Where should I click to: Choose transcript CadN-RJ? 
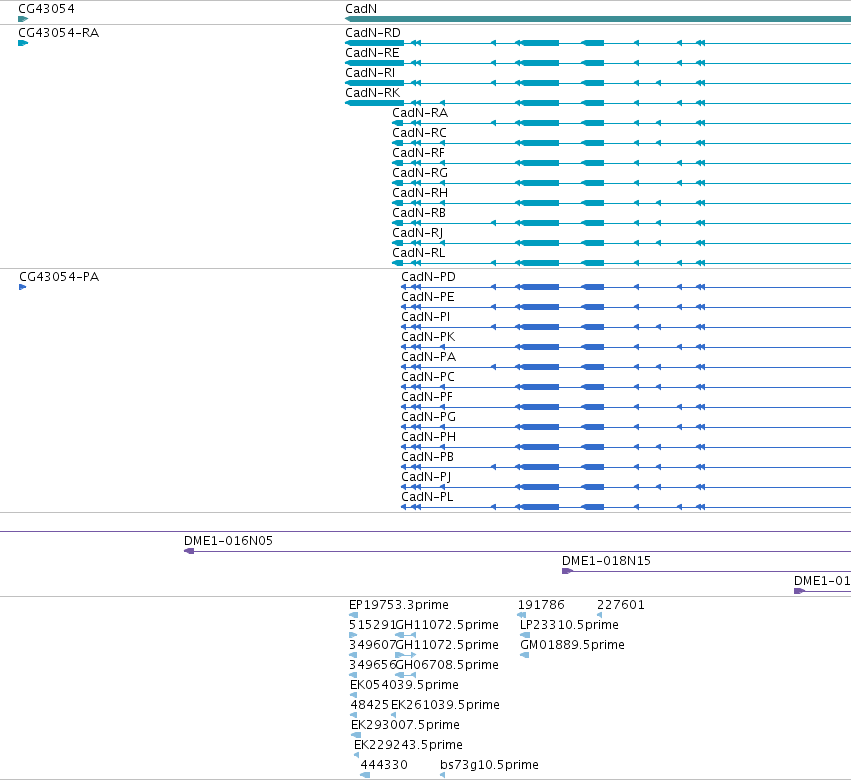418,233
